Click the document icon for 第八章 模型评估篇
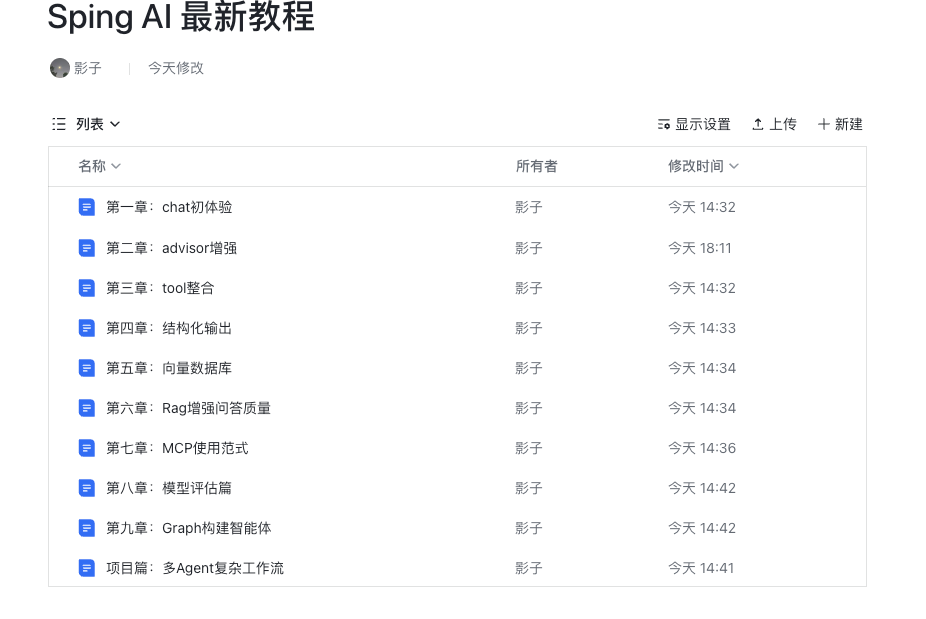Viewport: 926px width, 619px height. 87,488
